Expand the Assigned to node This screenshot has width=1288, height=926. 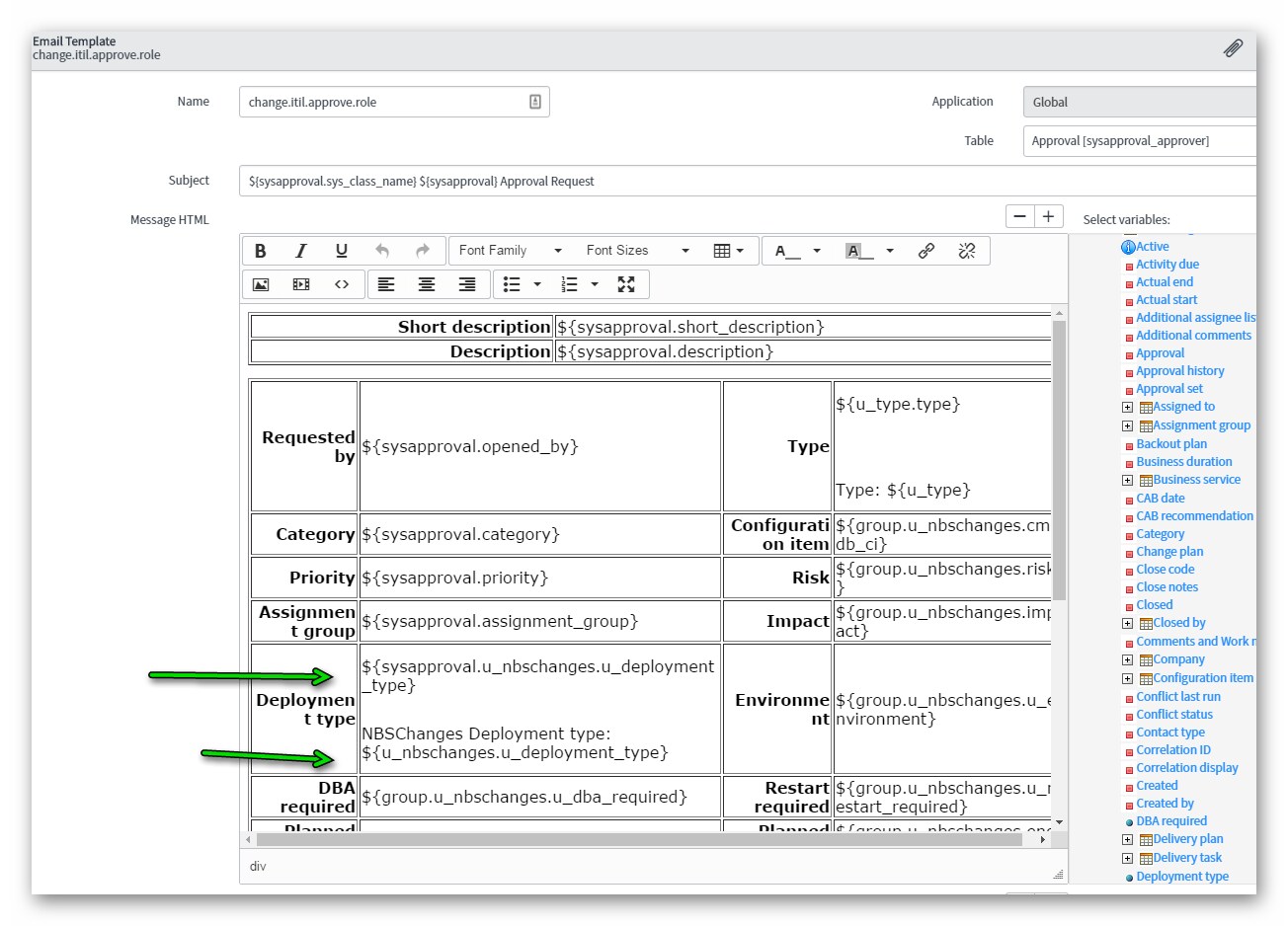click(x=1127, y=407)
